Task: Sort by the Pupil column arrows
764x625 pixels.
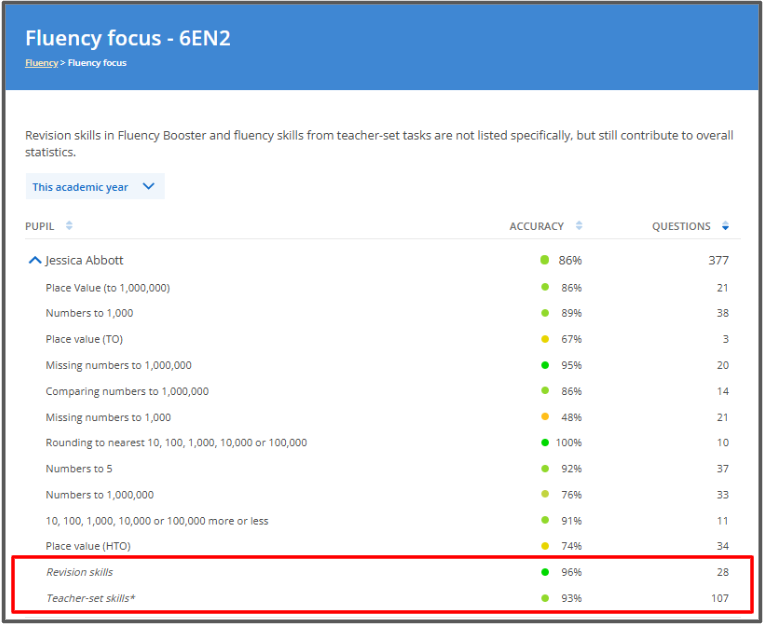Action: tap(69, 226)
